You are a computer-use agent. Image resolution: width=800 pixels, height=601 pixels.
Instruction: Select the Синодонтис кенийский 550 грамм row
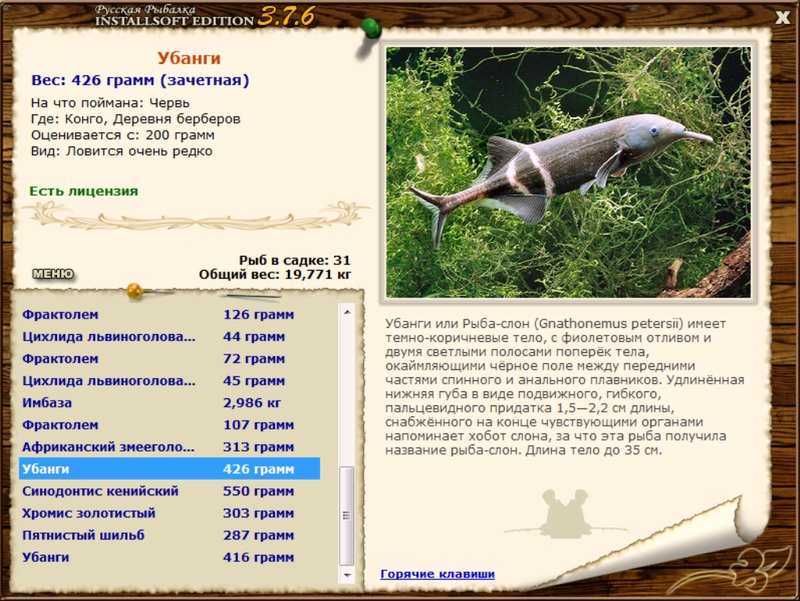169,491
